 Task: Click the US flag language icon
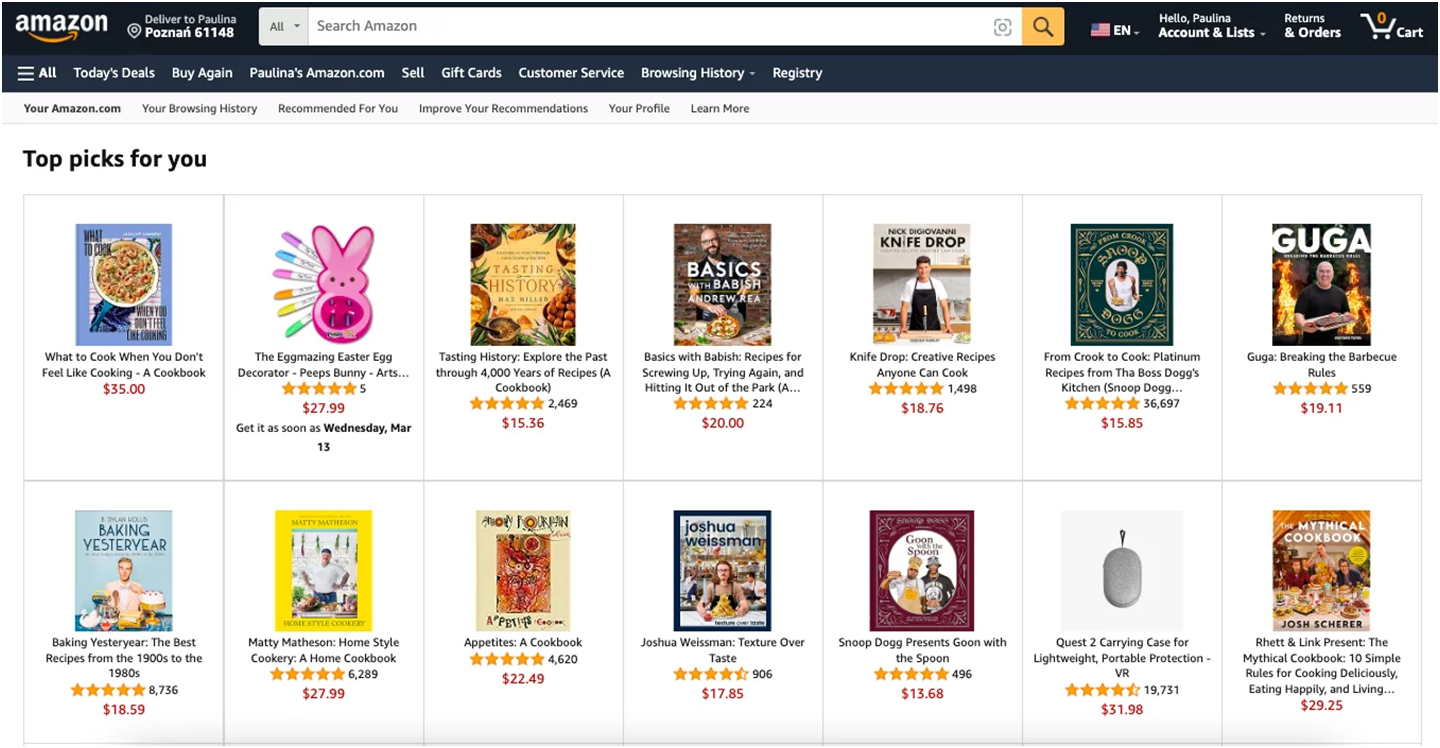[x=1100, y=30]
